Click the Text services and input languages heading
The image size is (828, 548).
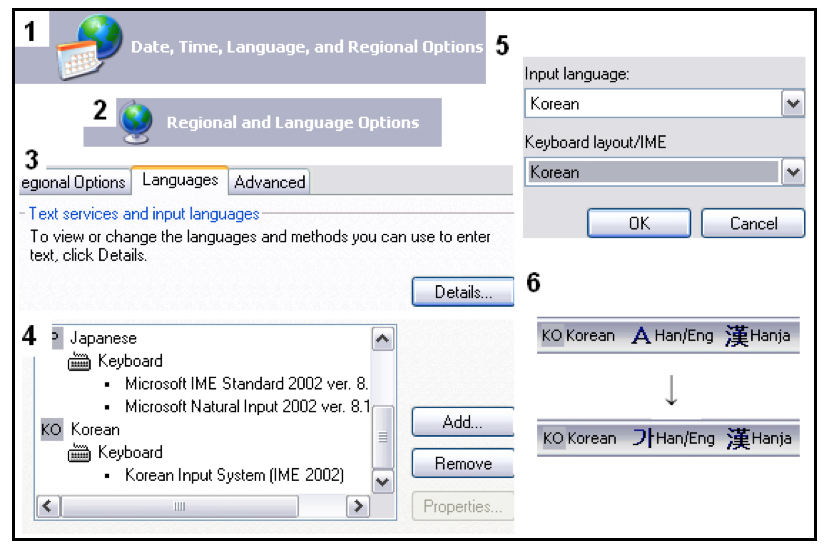(x=144, y=214)
